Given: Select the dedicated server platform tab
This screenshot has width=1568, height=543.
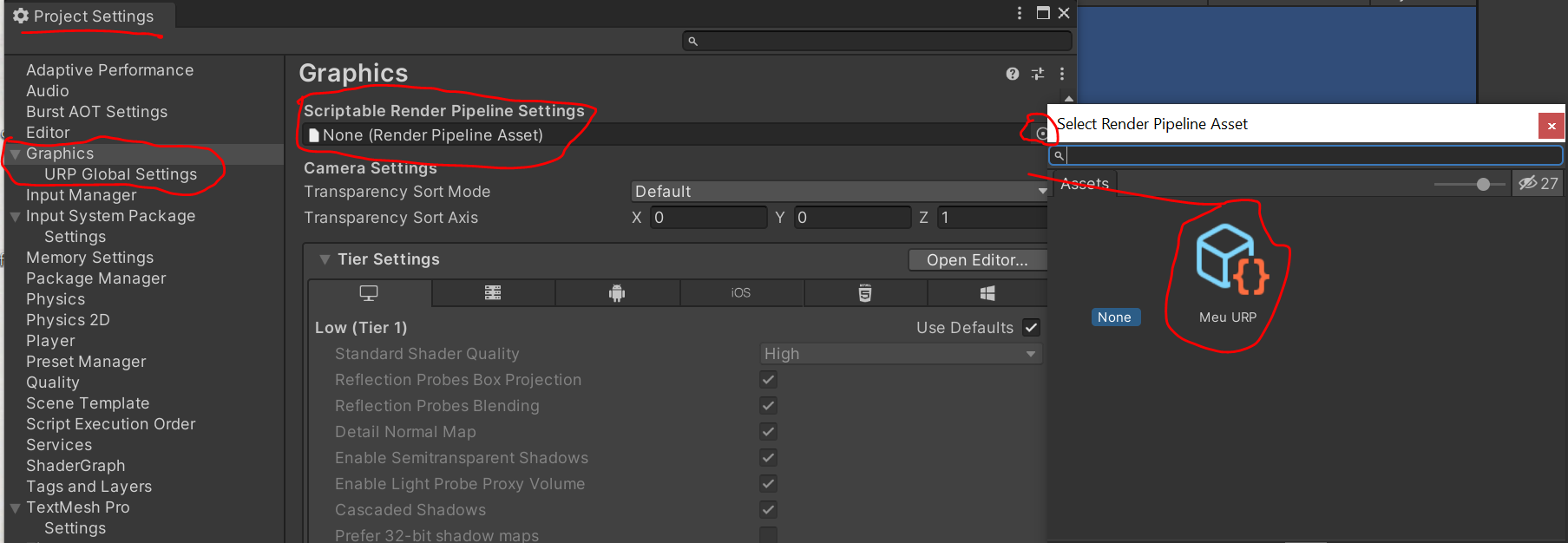Looking at the screenshot, I should [493, 293].
